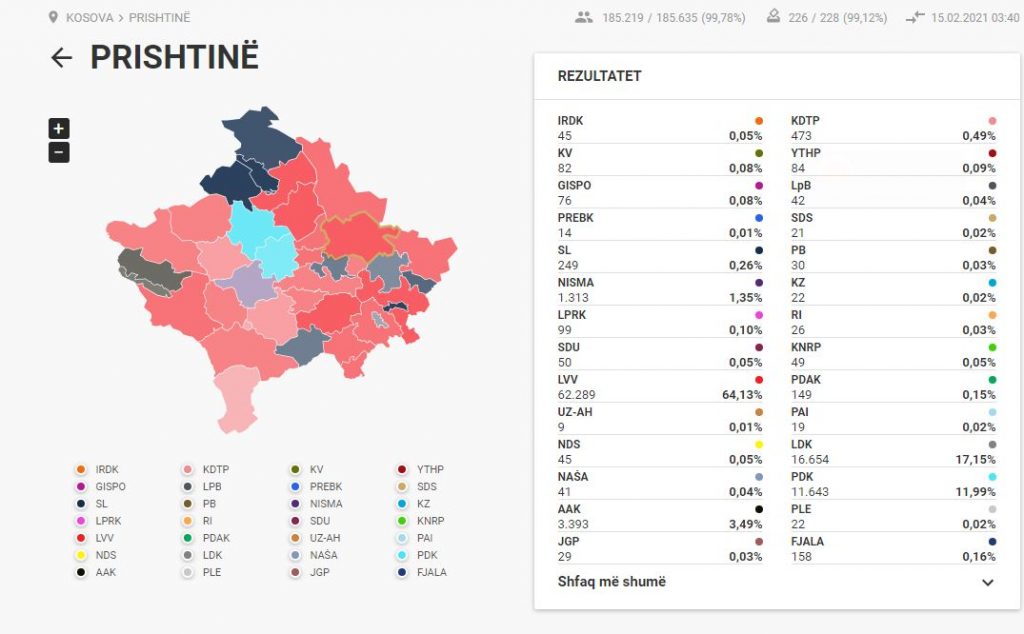Click PDK result 11,99% in results panel
This screenshot has width=1024, height=634.
tap(975, 492)
